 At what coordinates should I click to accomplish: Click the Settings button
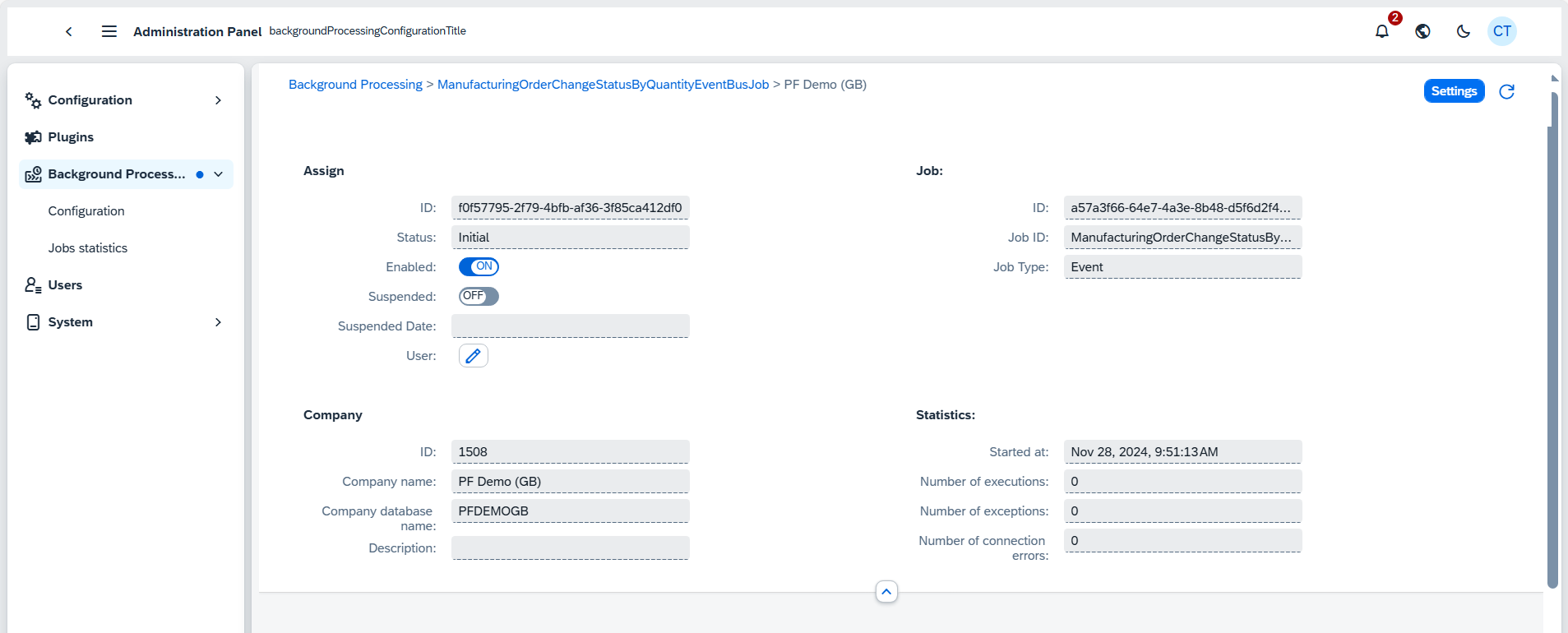coord(1454,91)
